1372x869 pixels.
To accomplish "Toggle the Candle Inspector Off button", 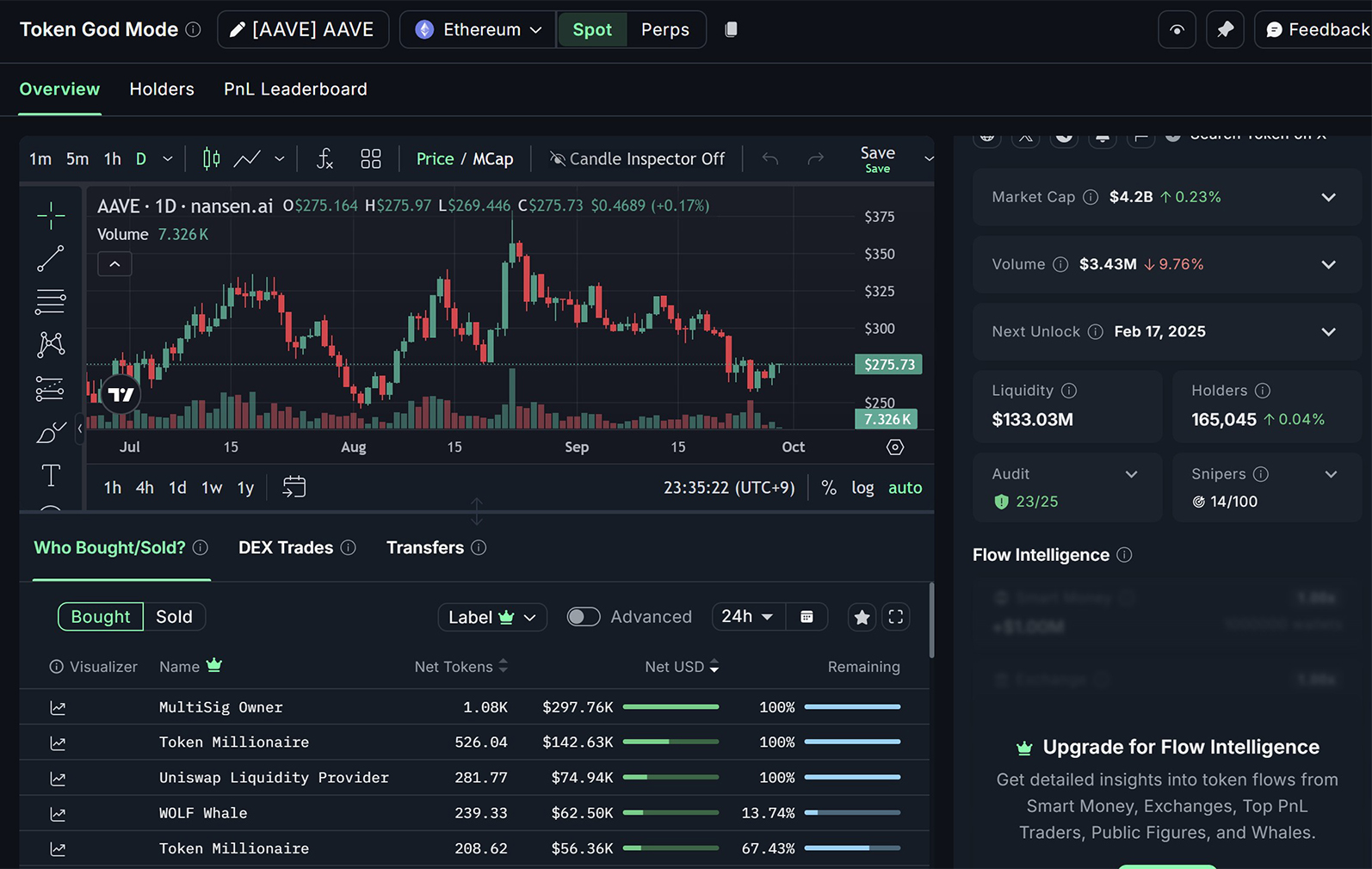I will (638, 159).
